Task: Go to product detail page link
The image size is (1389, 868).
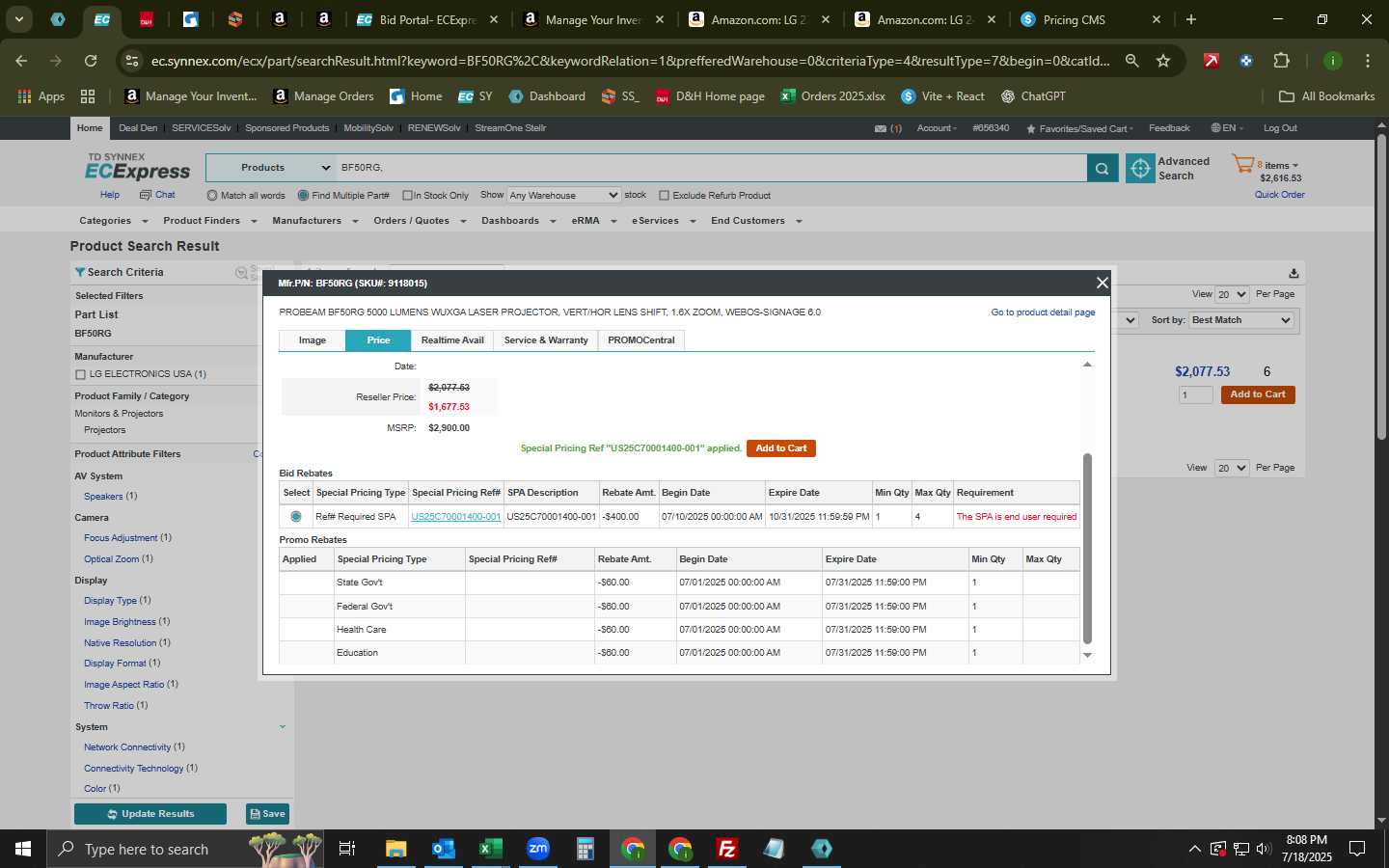Action: [x=1043, y=312]
